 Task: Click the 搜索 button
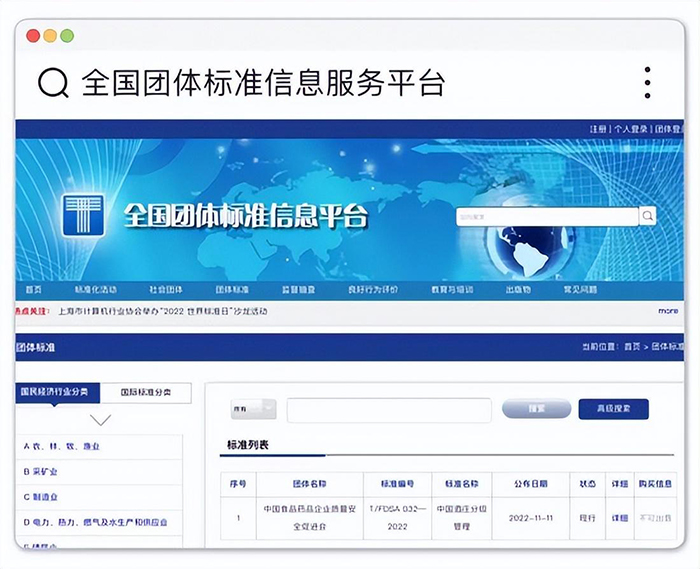click(x=536, y=409)
